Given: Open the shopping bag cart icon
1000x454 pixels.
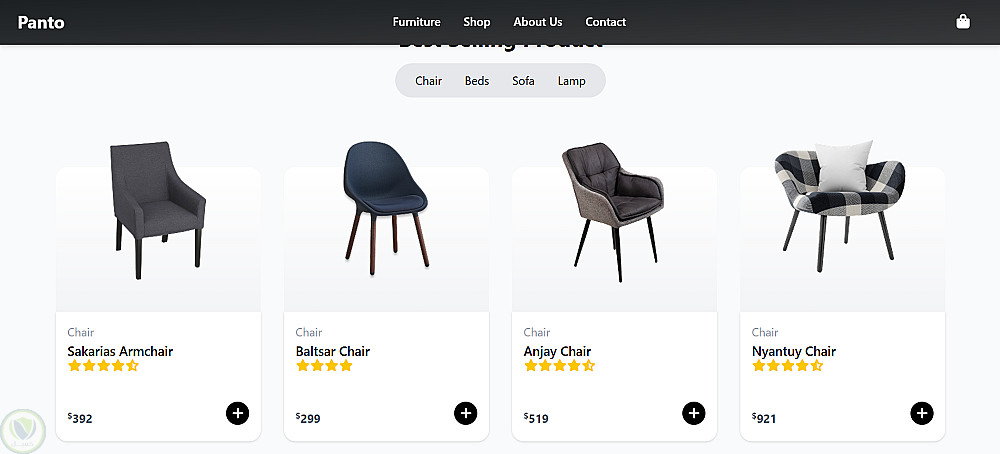Looking at the screenshot, I should click(x=963, y=22).
